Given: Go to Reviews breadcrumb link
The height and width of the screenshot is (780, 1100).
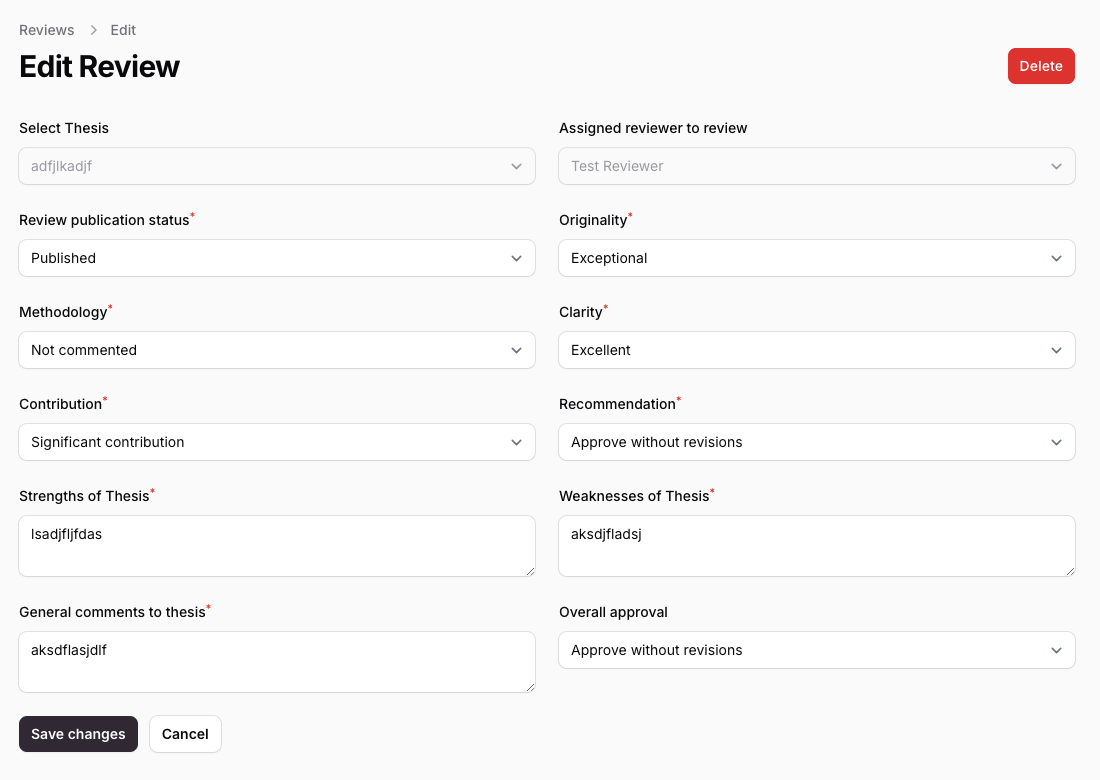Looking at the screenshot, I should 47,30.
